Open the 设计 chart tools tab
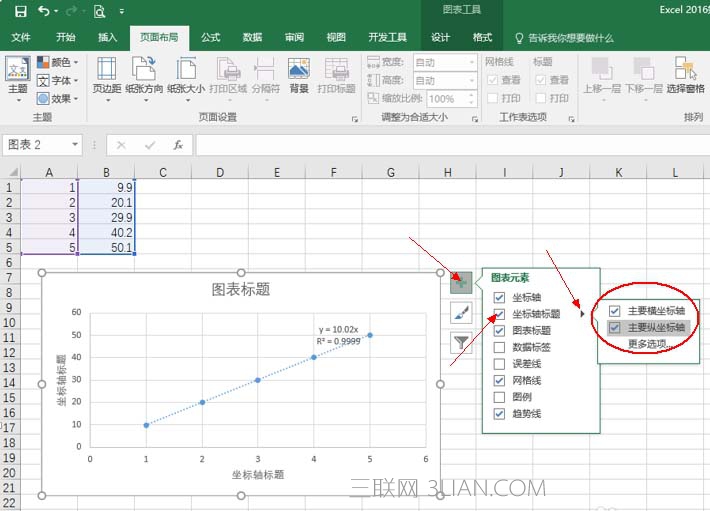 tap(440, 38)
